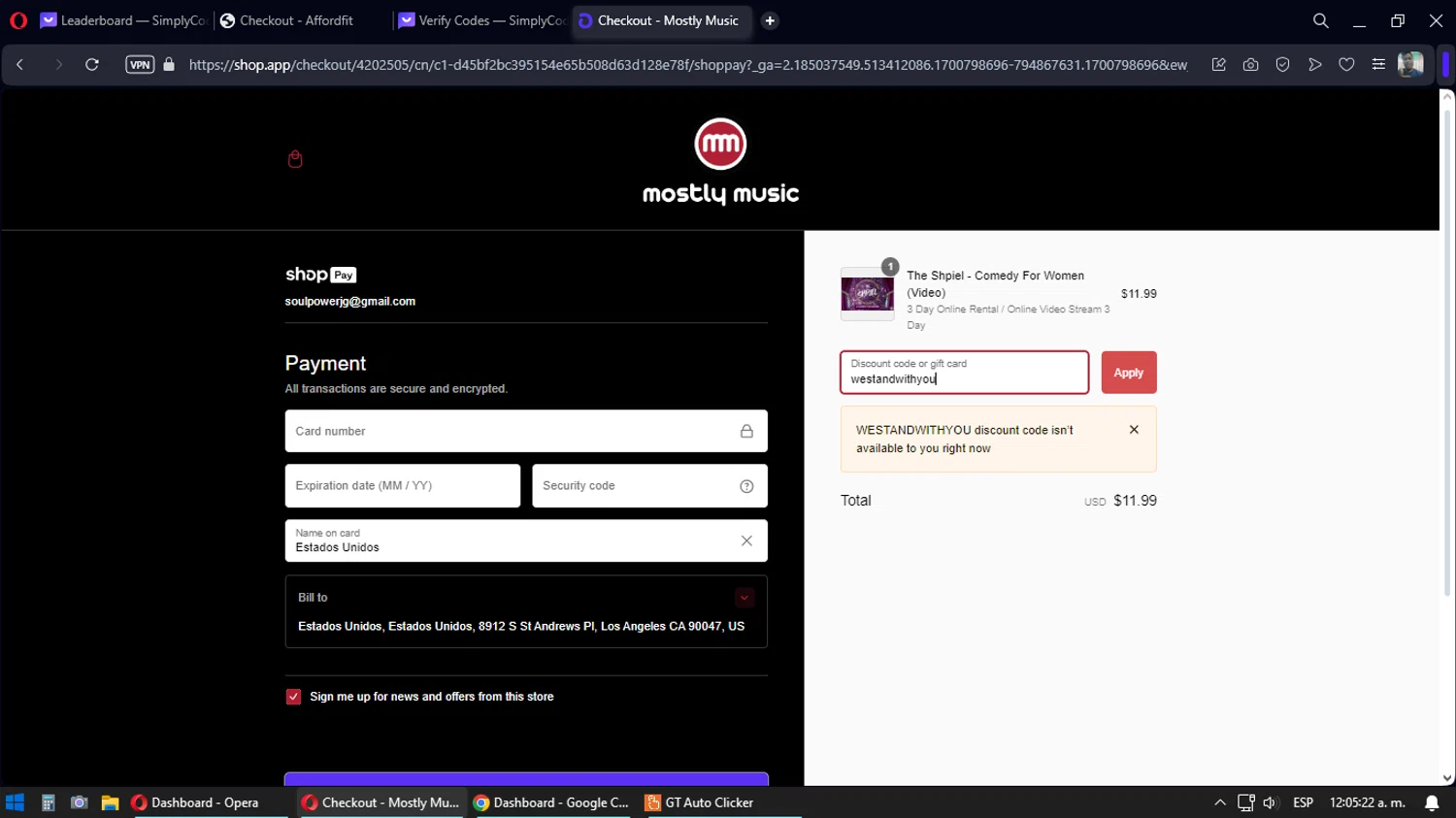Screen dimensions: 1456x818
Task: Focus the Expiration date field
Action: tap(403, 486)
